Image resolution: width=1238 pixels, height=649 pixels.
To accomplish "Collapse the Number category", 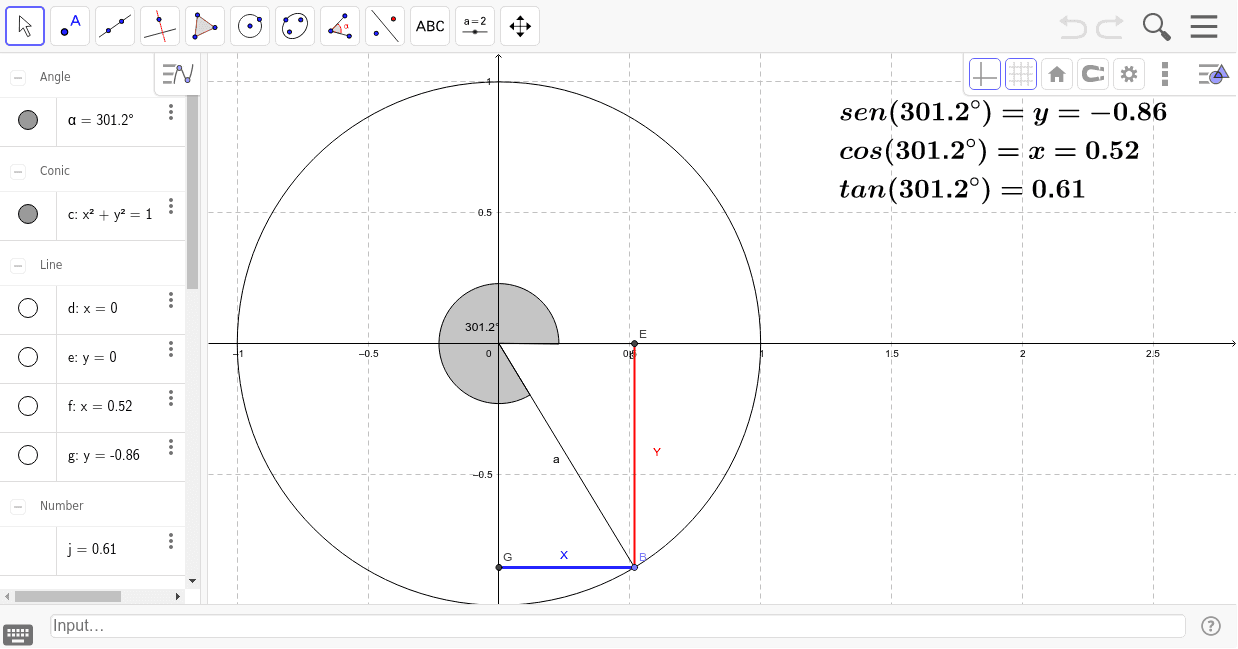I will click(18, 507).
